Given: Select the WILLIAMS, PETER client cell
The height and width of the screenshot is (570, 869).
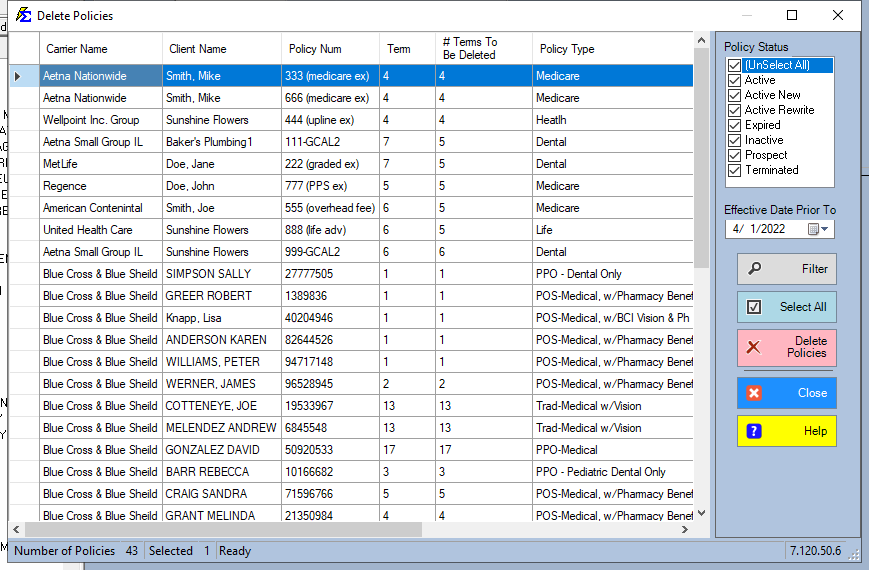Looking at the screenshot, I should click(222, 362).
